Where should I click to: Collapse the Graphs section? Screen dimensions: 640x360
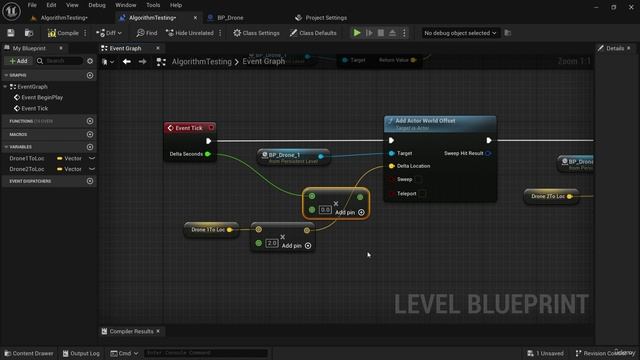6,76
